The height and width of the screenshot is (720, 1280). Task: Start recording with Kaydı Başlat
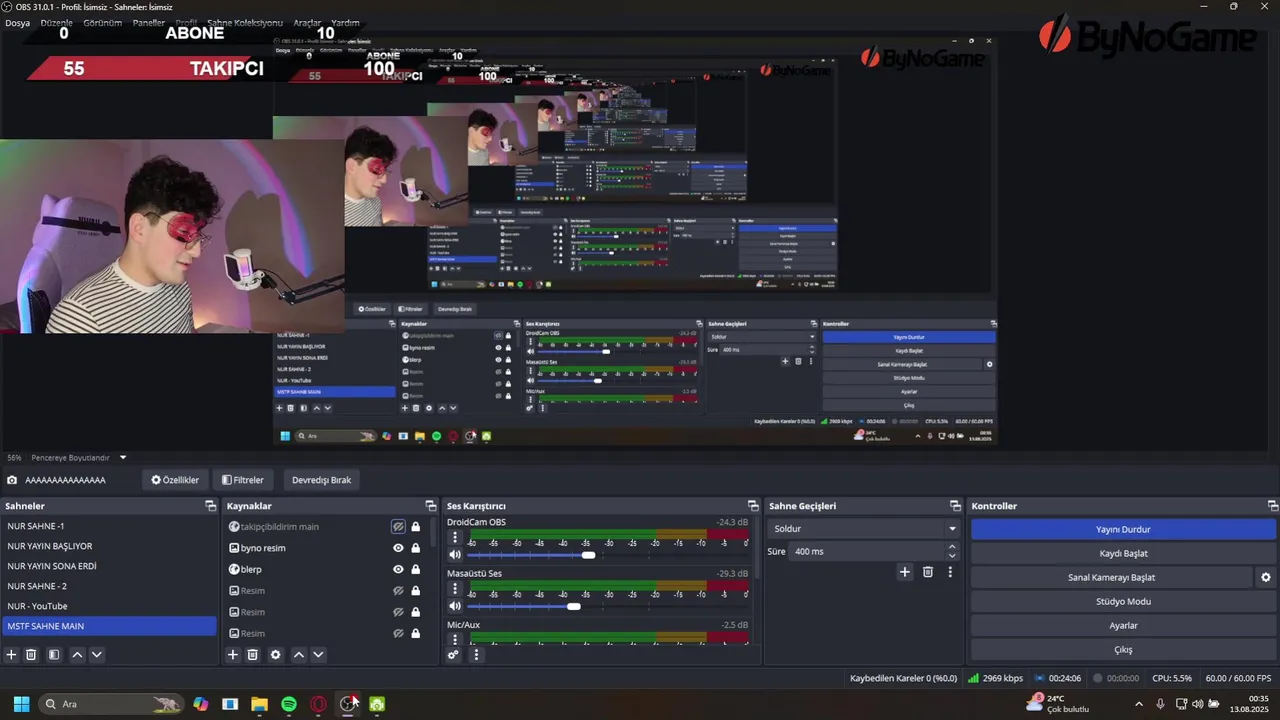(x=1123, y=553)
